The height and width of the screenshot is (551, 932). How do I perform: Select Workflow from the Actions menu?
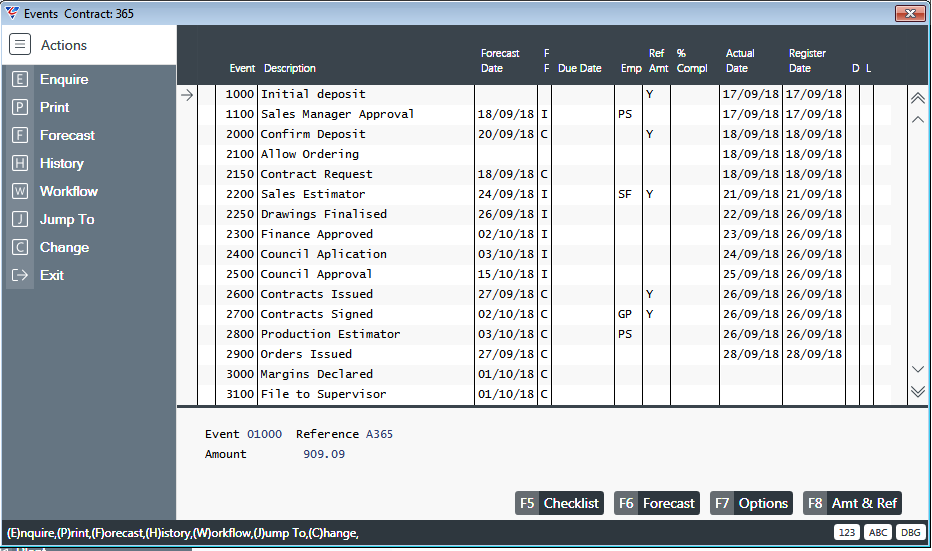click(x=69, y=191)
